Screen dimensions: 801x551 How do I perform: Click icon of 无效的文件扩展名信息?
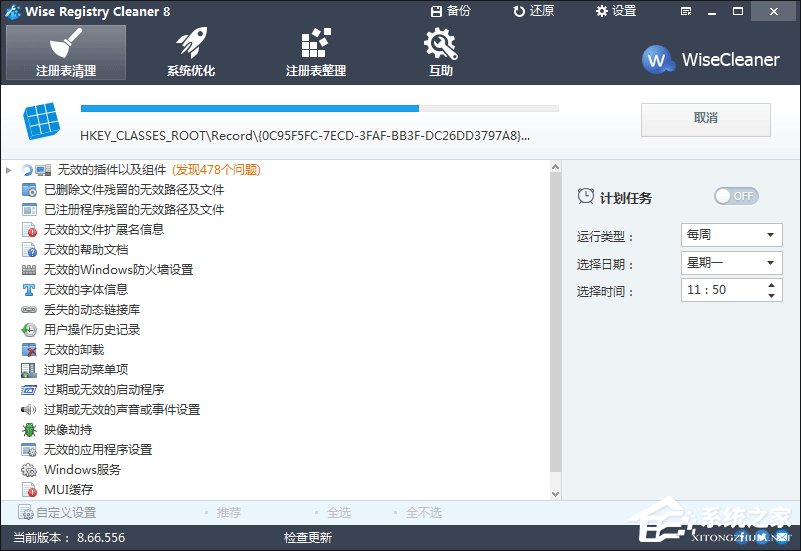[29, 230]
